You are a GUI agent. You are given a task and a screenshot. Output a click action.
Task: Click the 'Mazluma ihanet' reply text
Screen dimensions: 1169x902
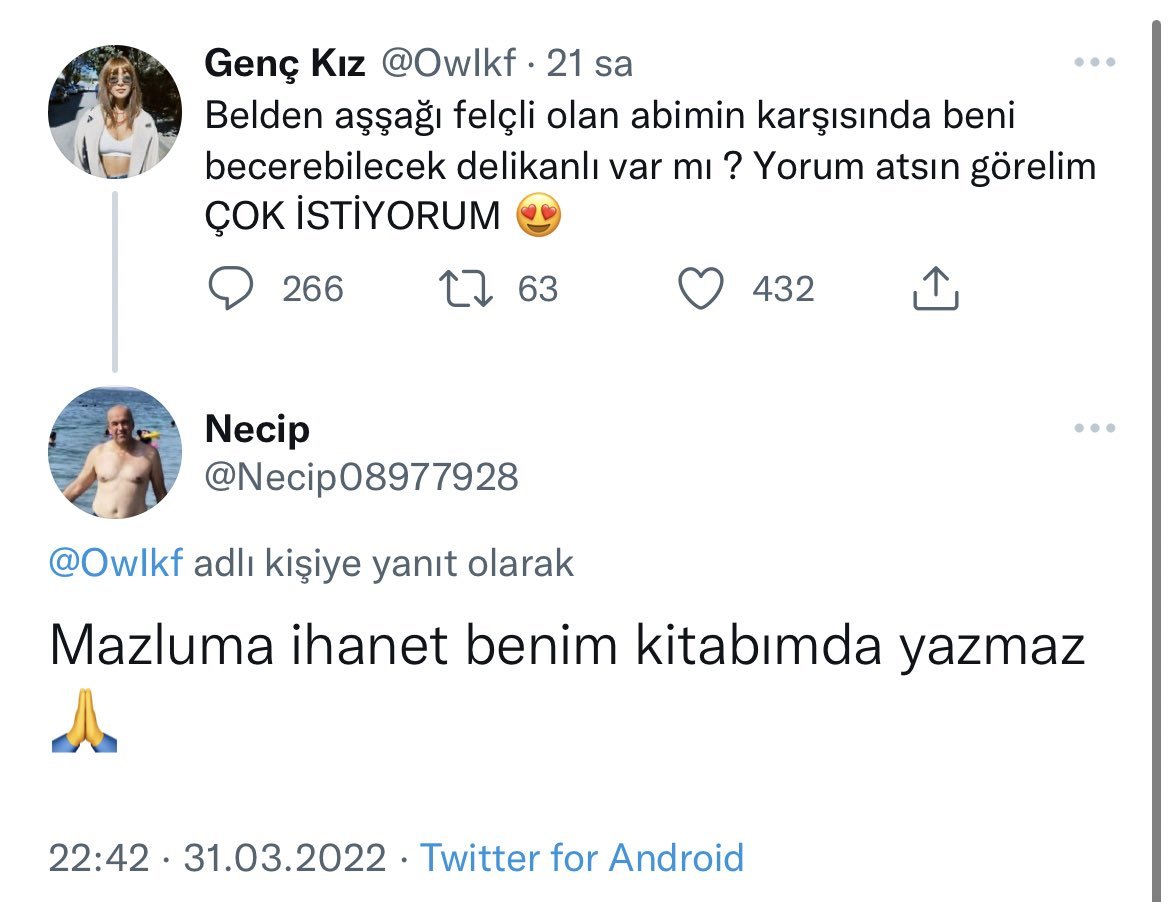click(x=566, y=647)
